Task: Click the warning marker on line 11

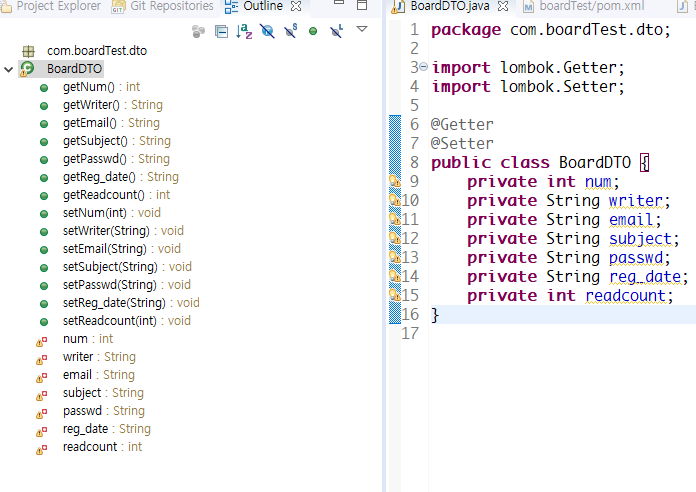Action: point(395,219)
